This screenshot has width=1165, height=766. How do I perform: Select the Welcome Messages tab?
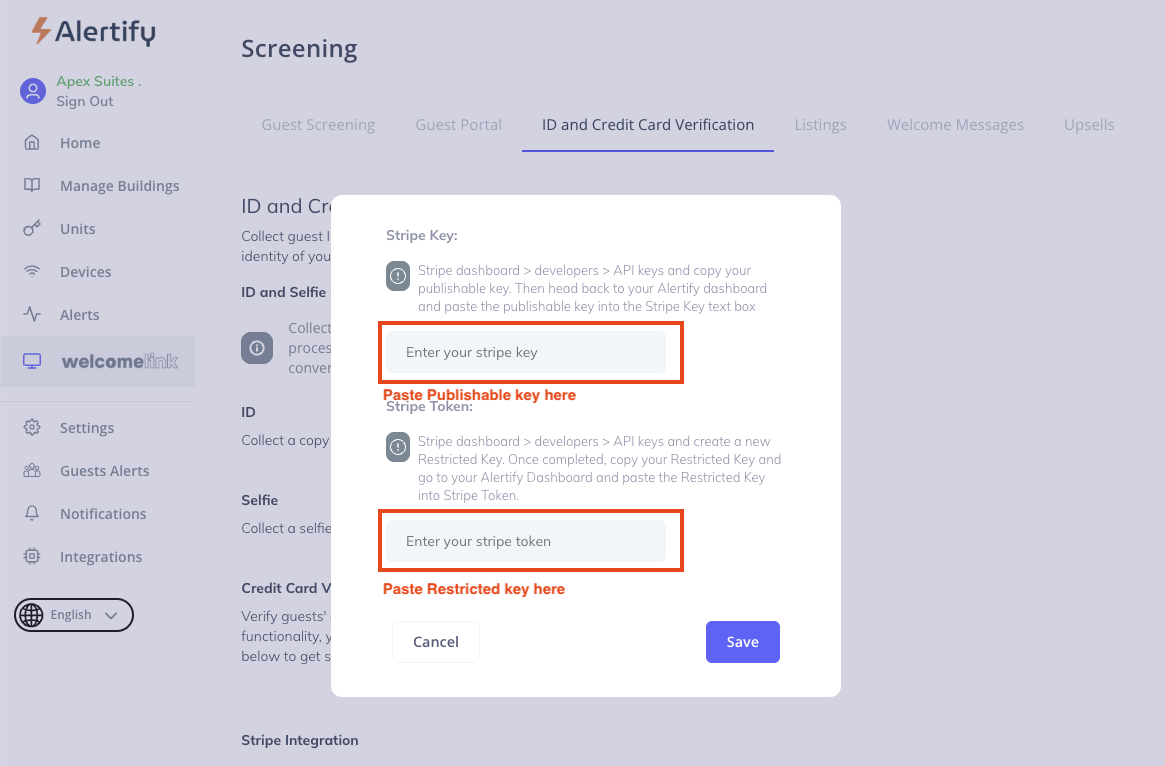pyautogui.click(x=955, y=125)
